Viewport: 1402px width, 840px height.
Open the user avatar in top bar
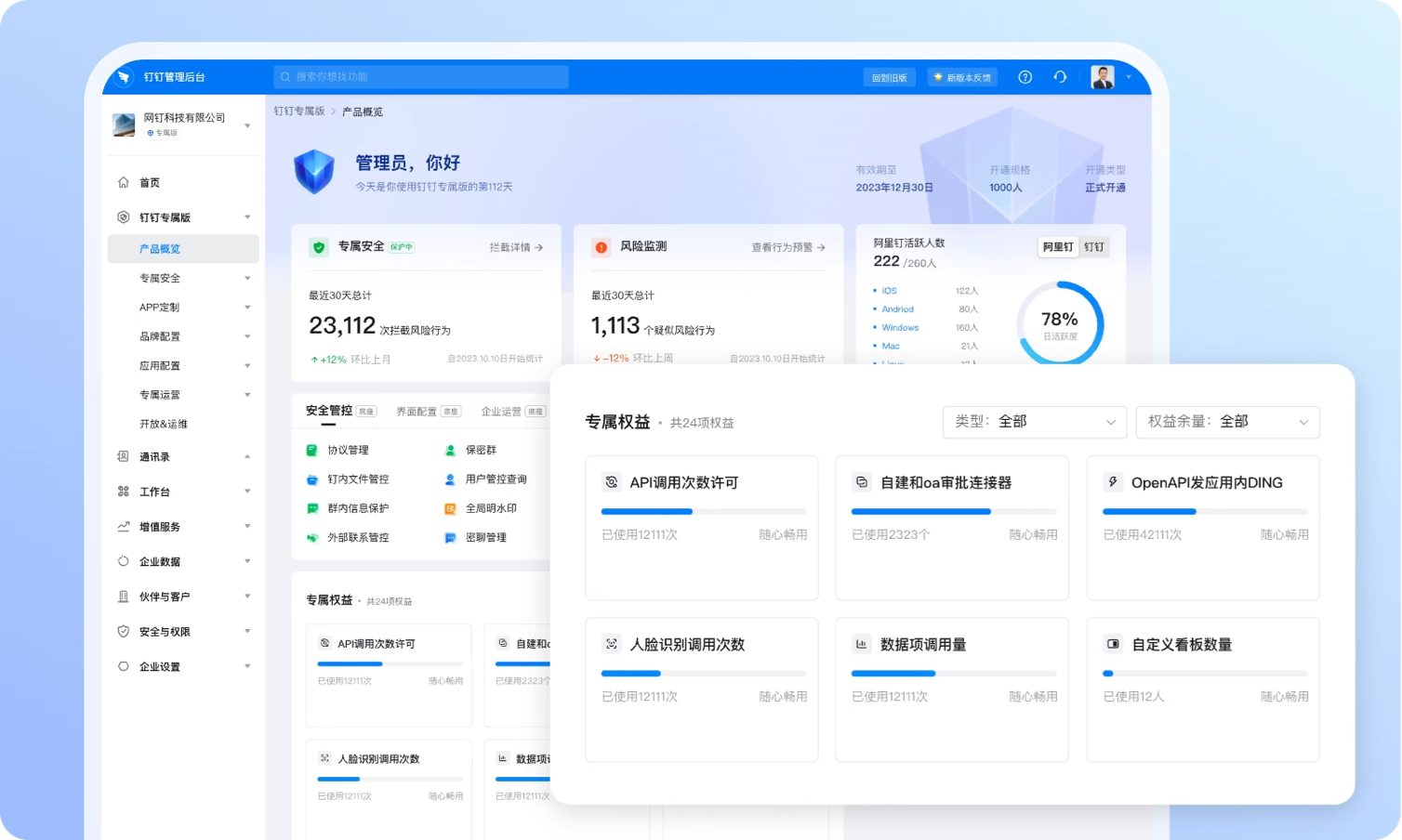pos(1103,77)
